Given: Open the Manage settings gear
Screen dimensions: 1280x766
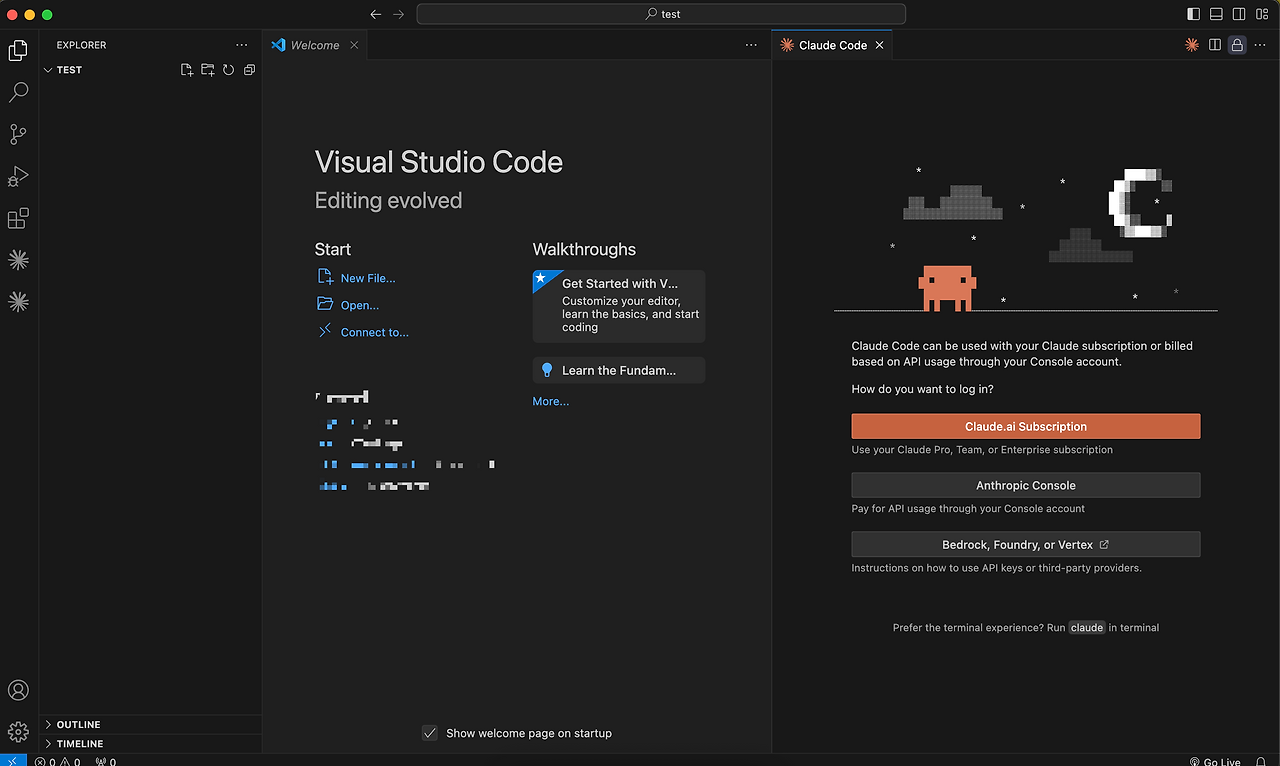Looking at the screenshot, I should tap(18, 732).
